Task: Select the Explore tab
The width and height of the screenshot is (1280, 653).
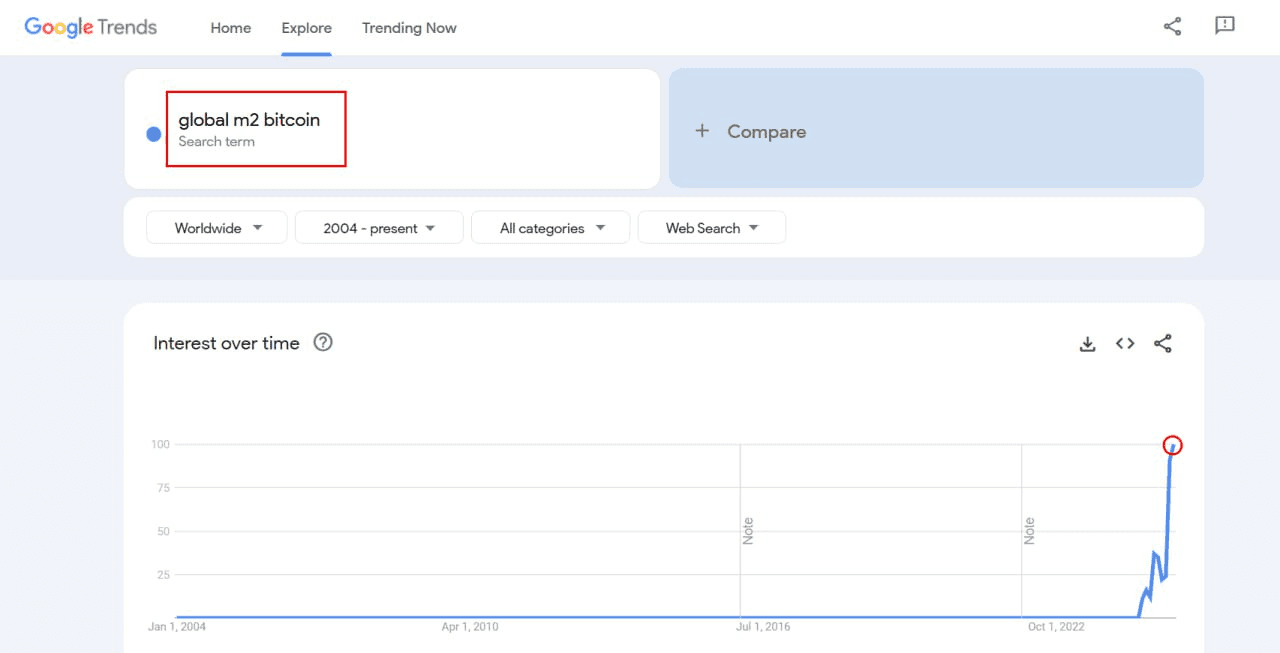Action: pos(306,28)
